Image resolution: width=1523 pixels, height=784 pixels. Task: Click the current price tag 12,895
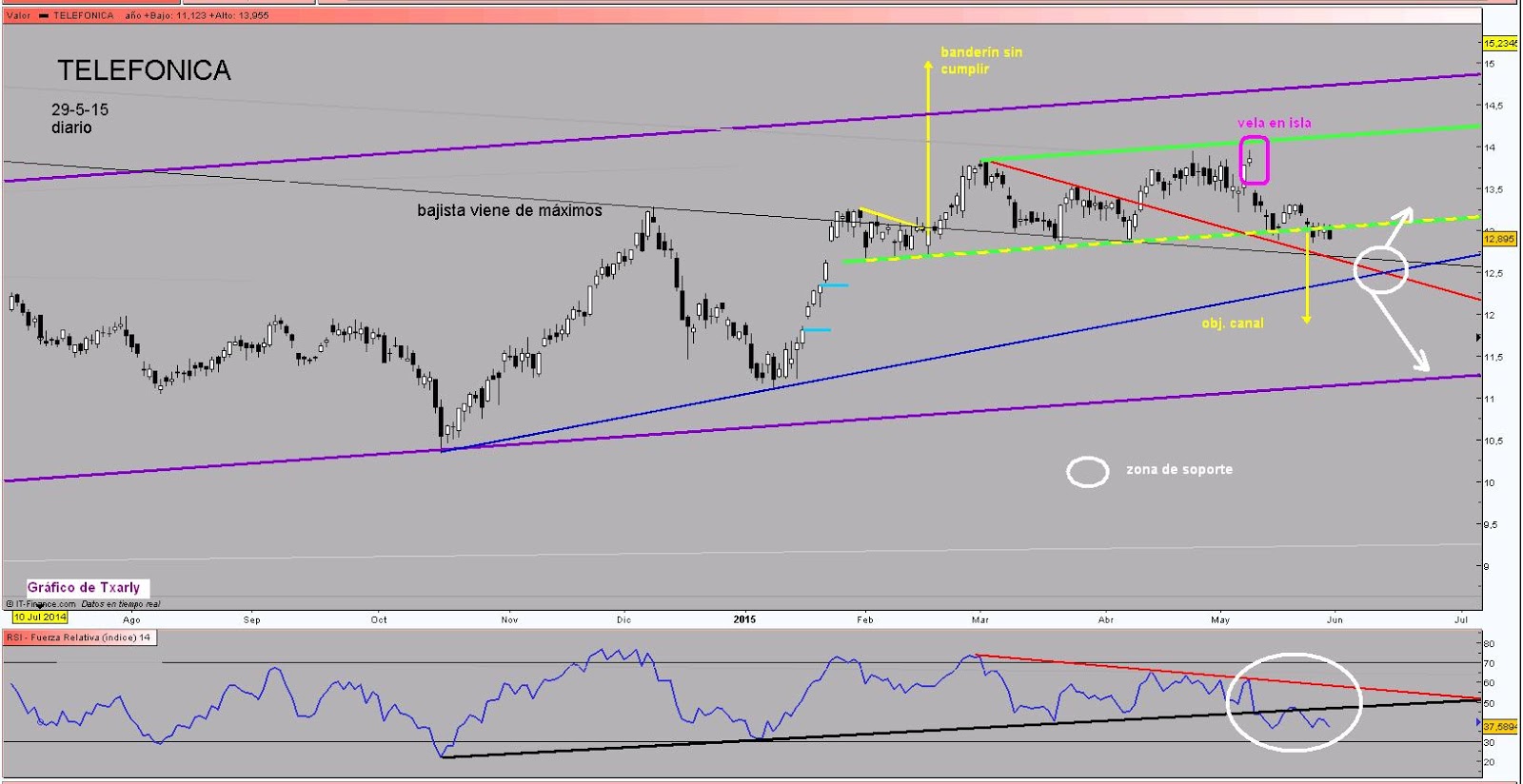(1499, 239)
